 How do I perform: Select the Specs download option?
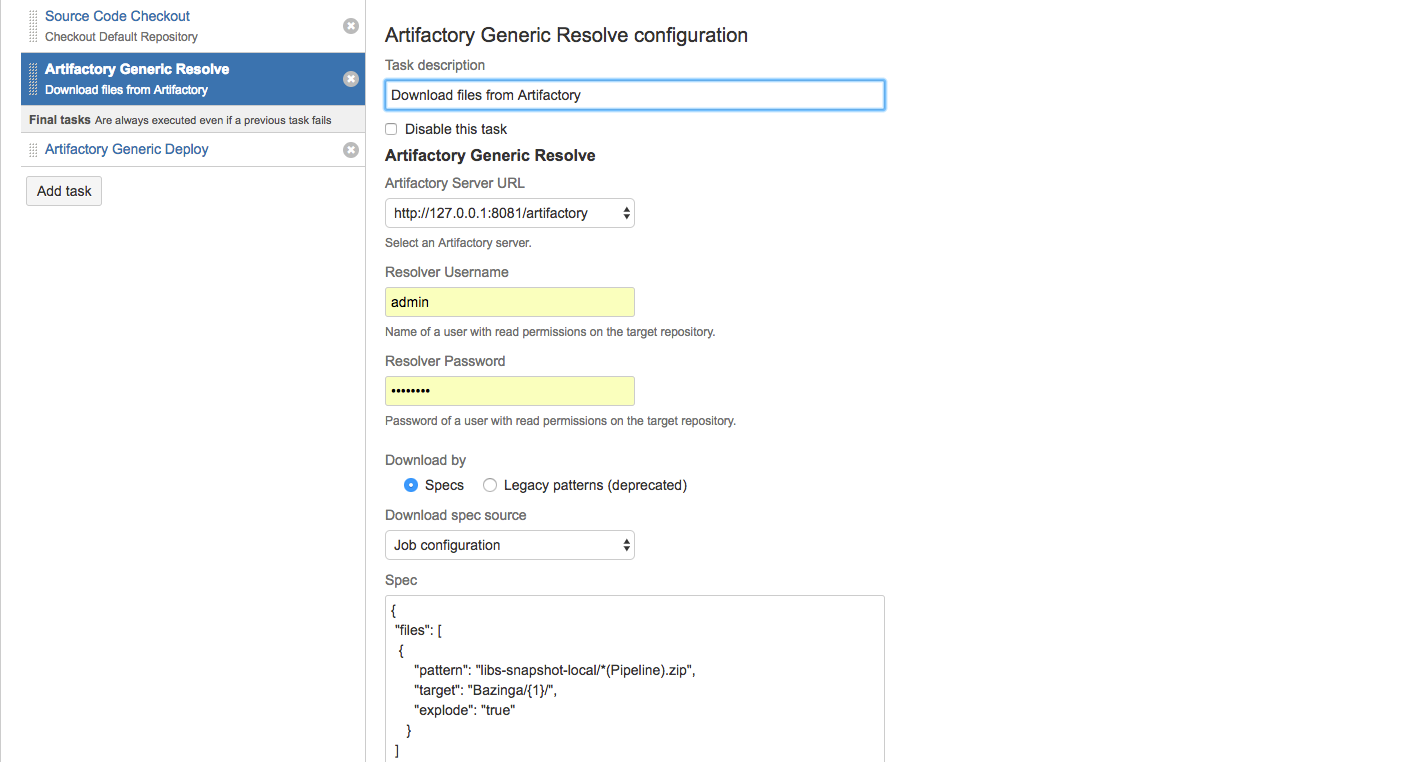pos(410,485)
